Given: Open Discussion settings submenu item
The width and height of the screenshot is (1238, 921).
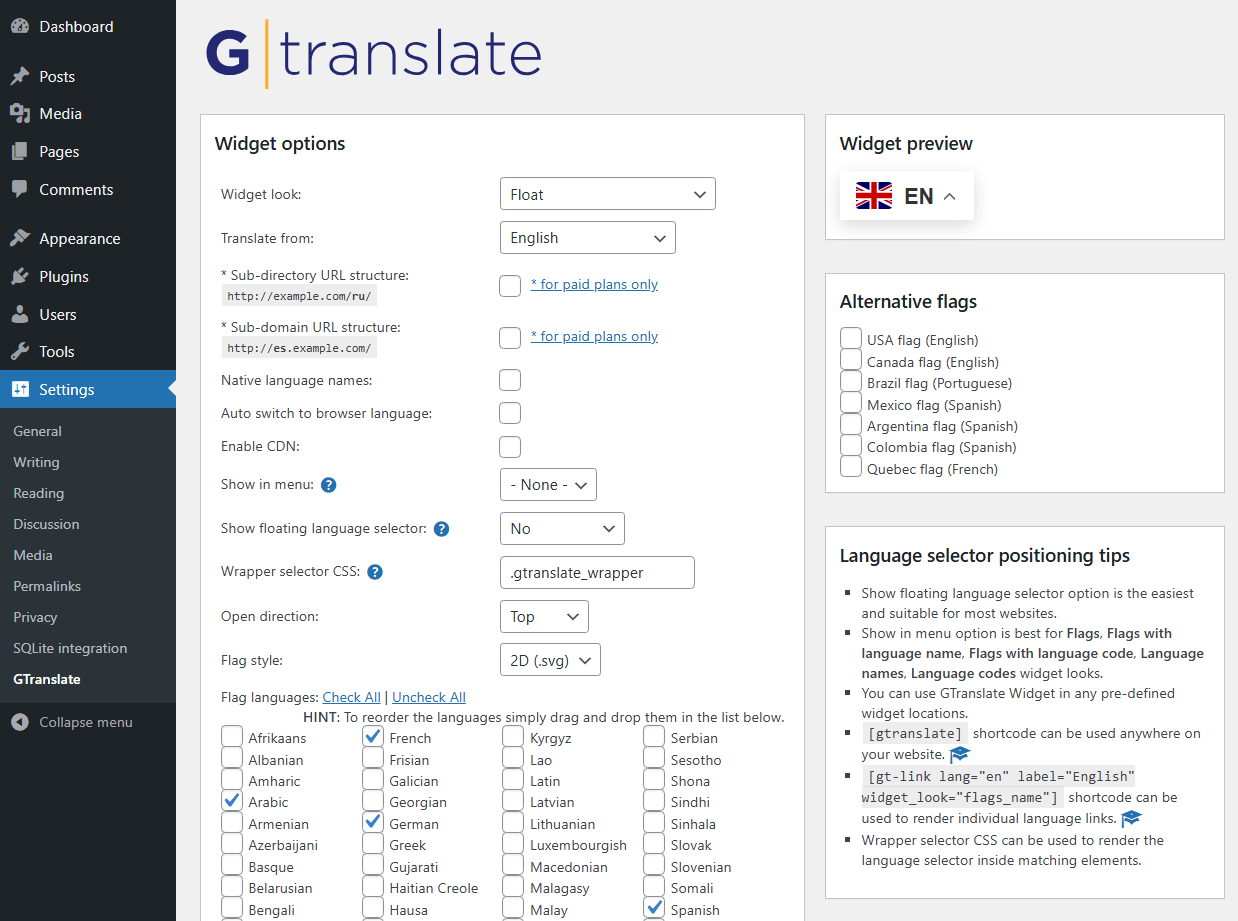Looking at the screenshot, I should [x=46, y=524].
